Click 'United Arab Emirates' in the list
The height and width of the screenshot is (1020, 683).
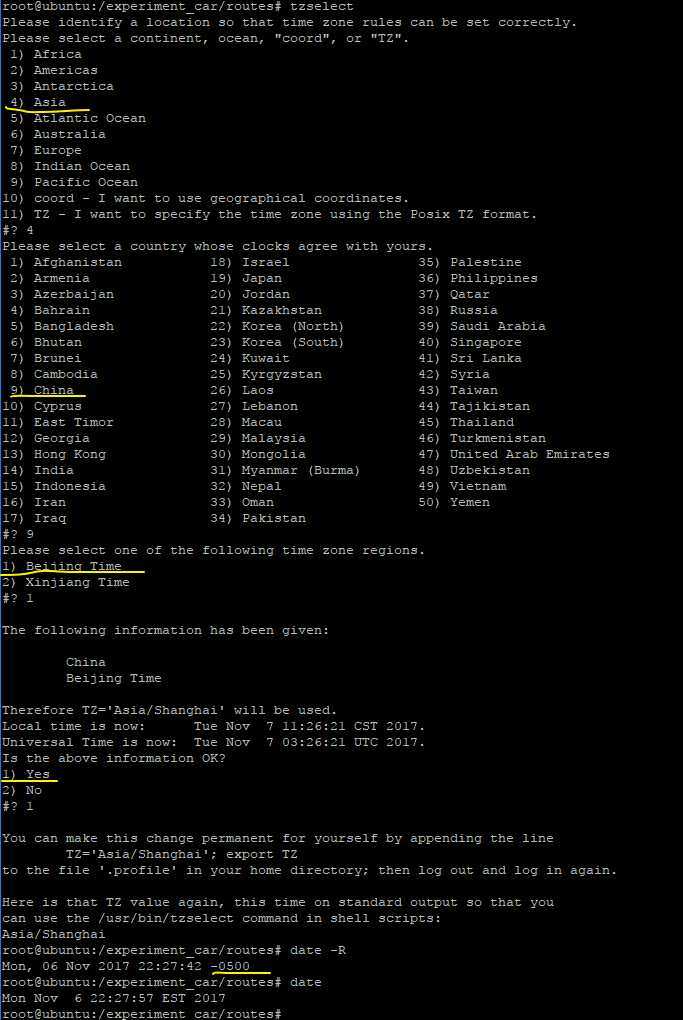529,455
